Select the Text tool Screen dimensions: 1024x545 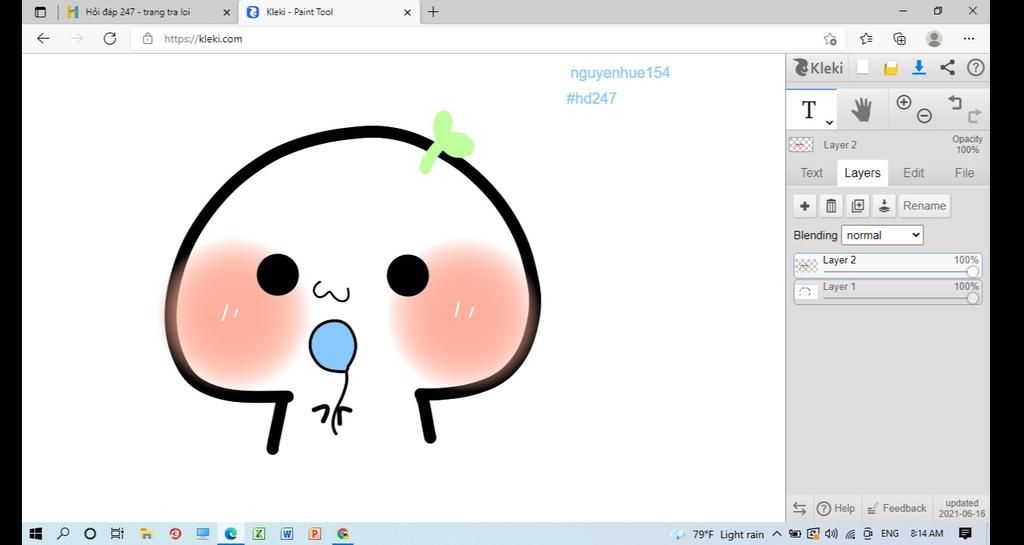[811, 110]
